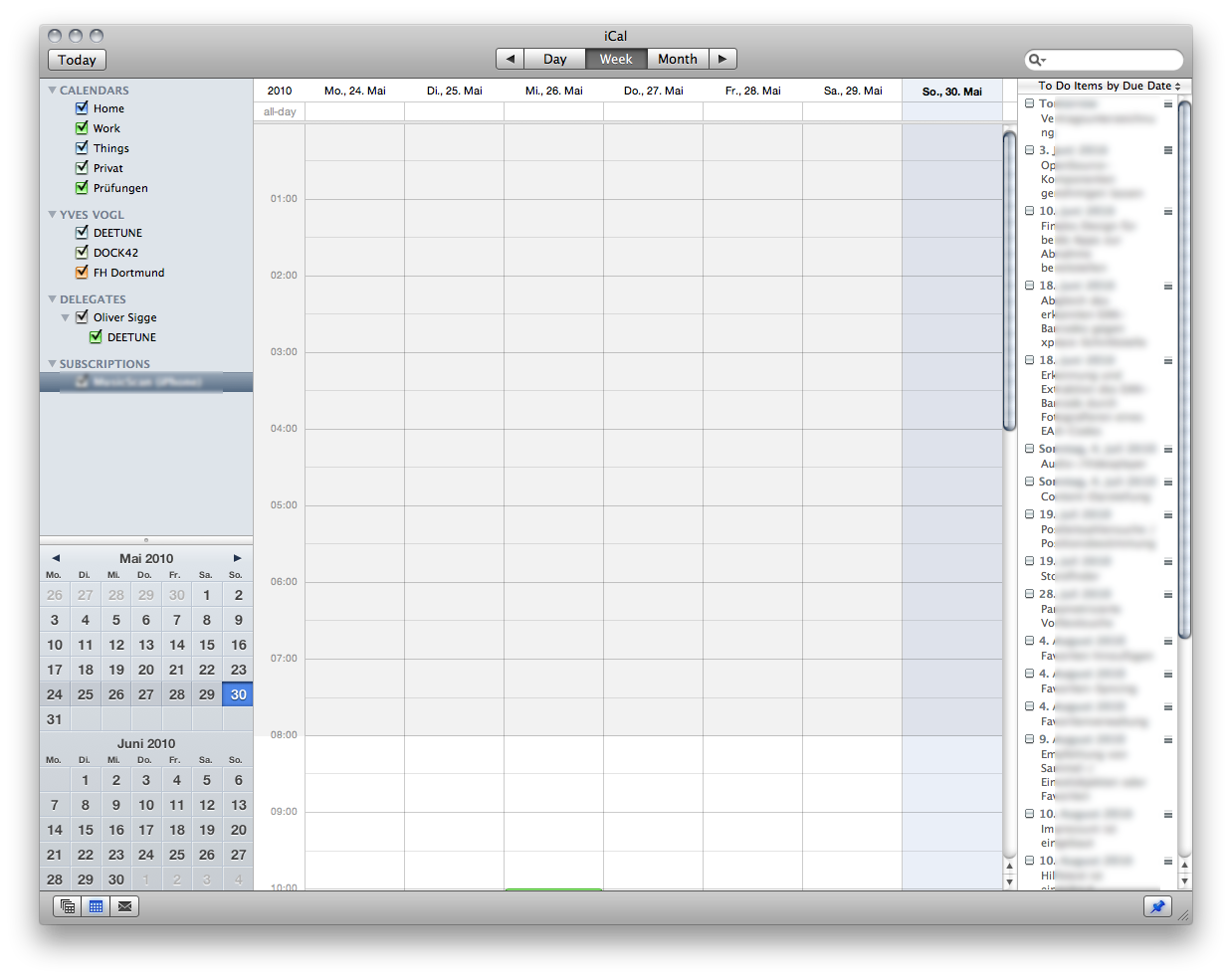
Task: Open notifications with the envelope icon
Action: (x=124, y=906)
